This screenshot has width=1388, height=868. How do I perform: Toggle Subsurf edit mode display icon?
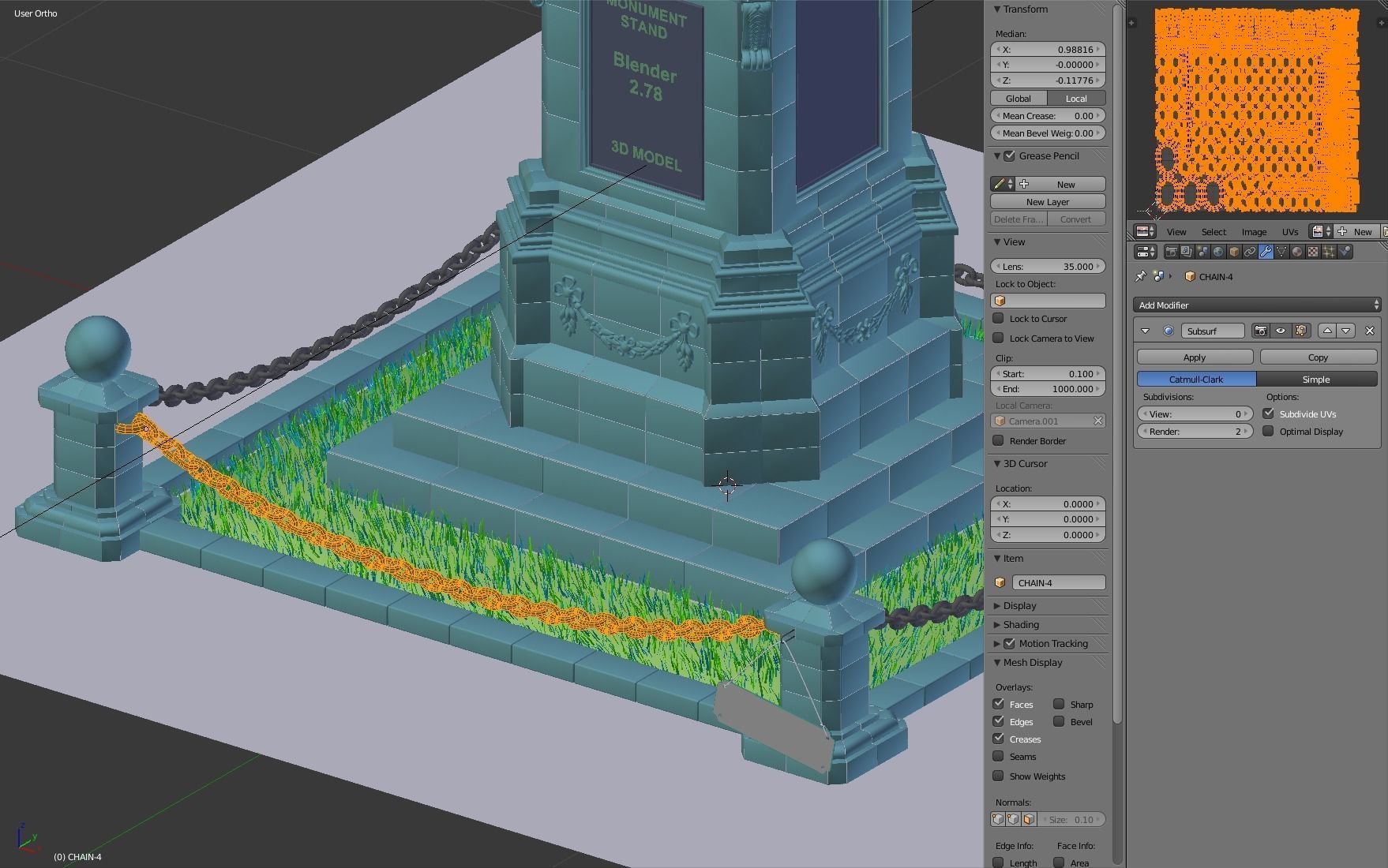[x=1300, y=331]
